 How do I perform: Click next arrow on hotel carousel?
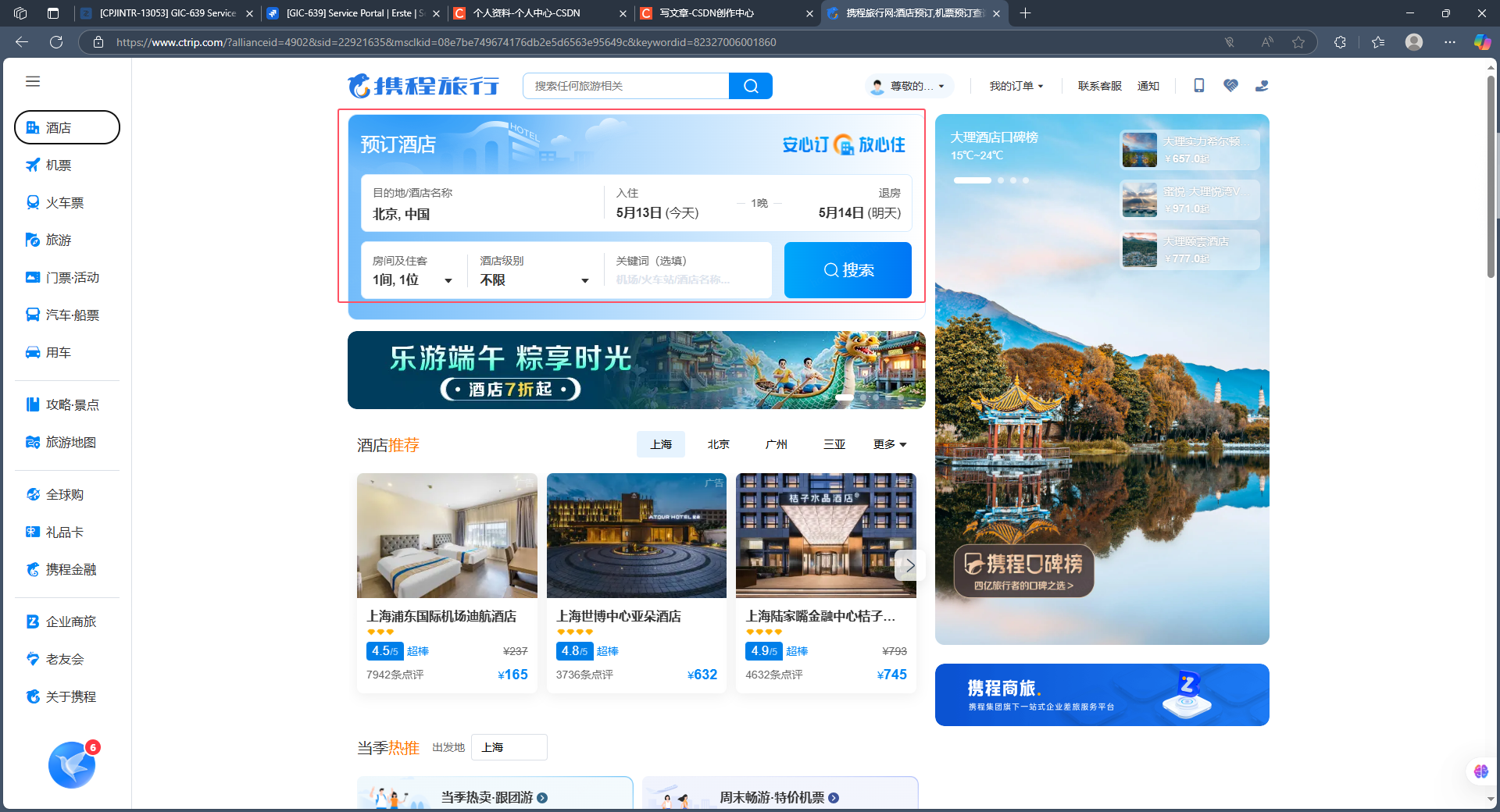(910, 565)
